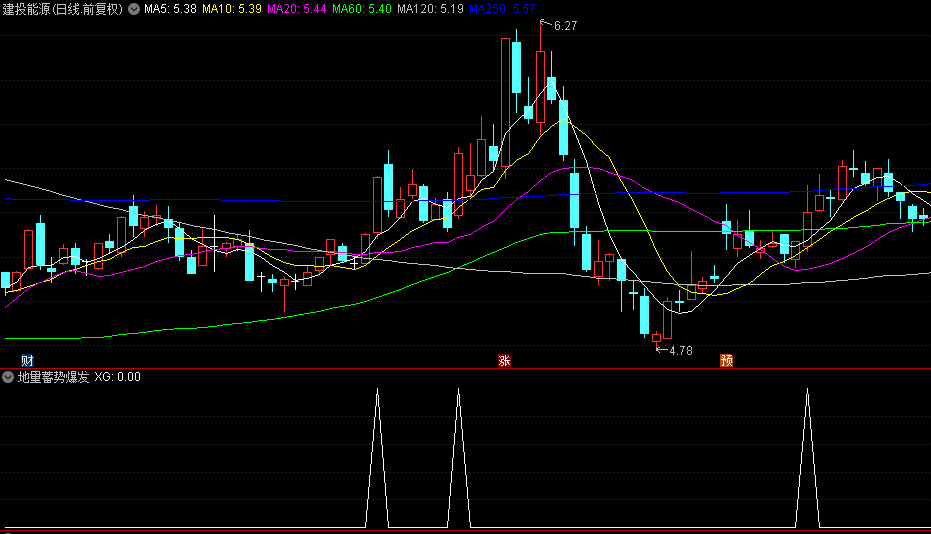The width and height of the screenshot is (931, 534).
Task: Select the MA5 moving average label
Action: pyautogui.click(x=169, y=9)
